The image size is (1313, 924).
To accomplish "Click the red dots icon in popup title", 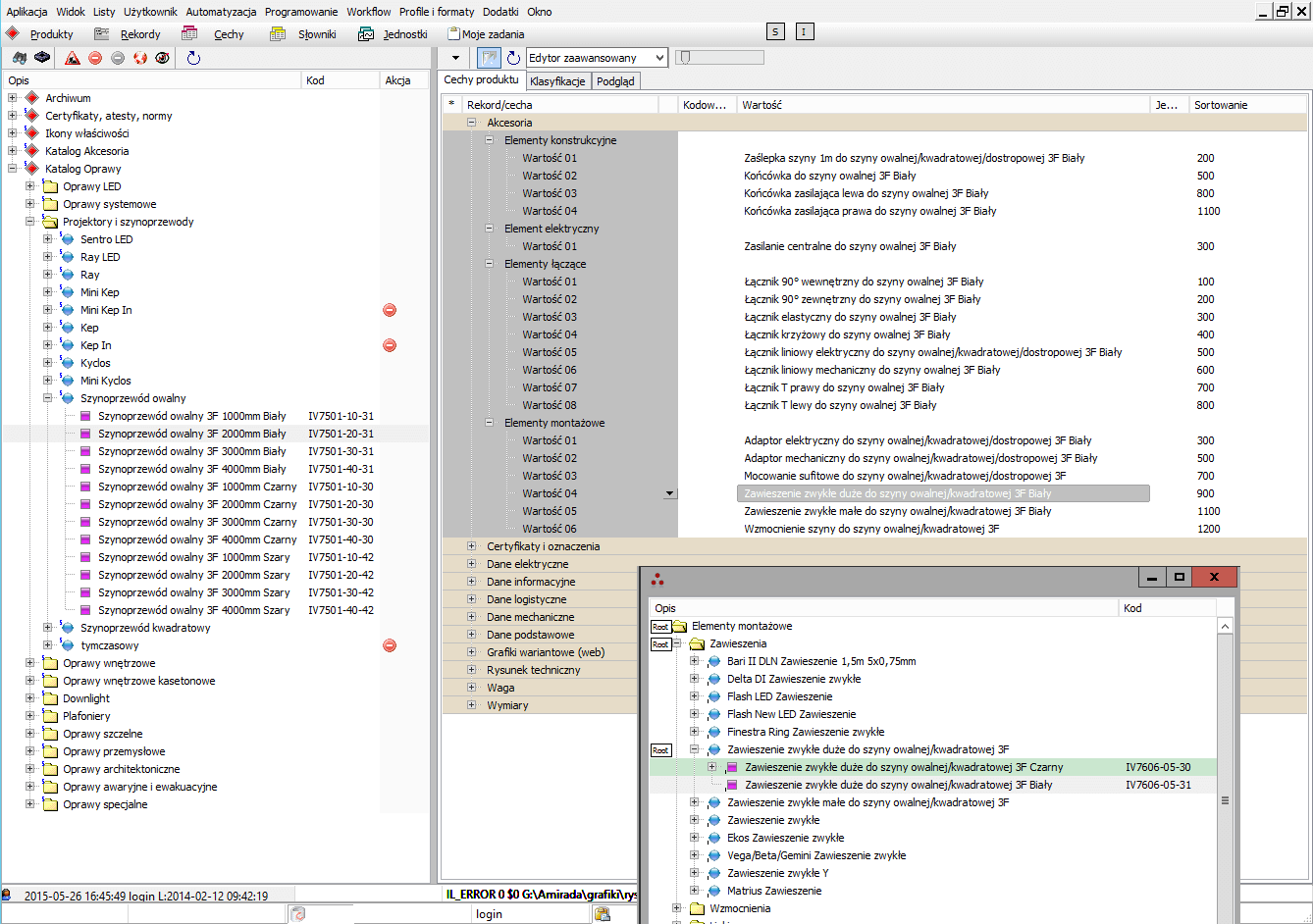I will [657, 578].
